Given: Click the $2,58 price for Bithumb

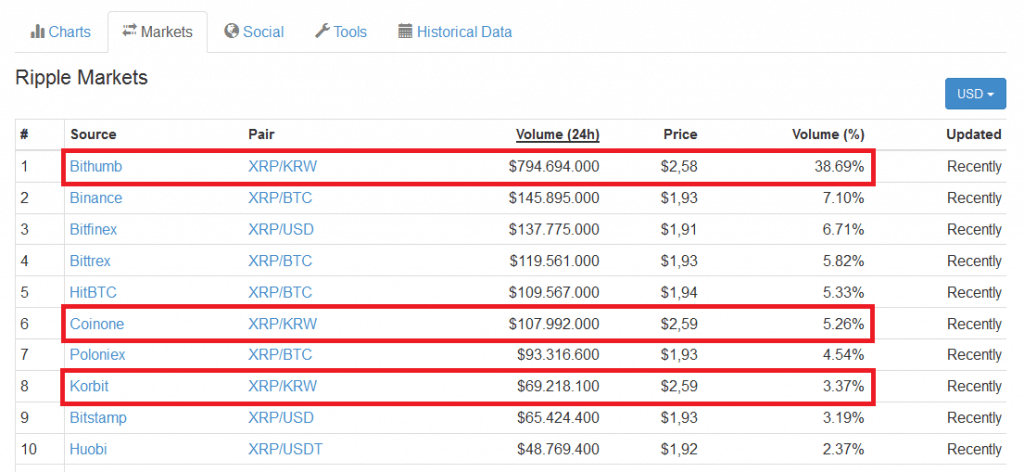Looking at the screenshot, I should point(679,166).
